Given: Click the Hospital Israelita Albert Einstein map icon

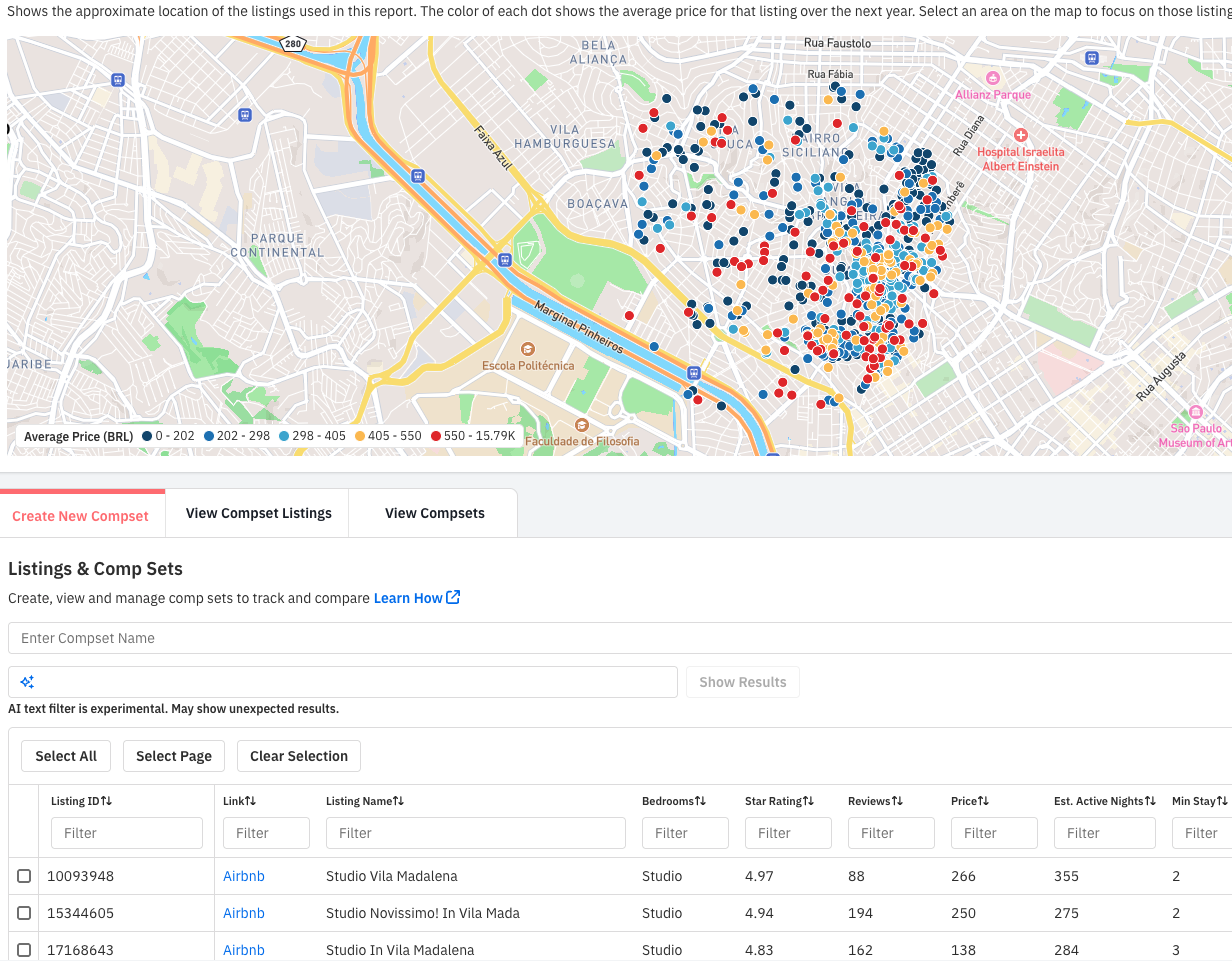Looking at the screenshot, I should click(x=1020, y=135).
